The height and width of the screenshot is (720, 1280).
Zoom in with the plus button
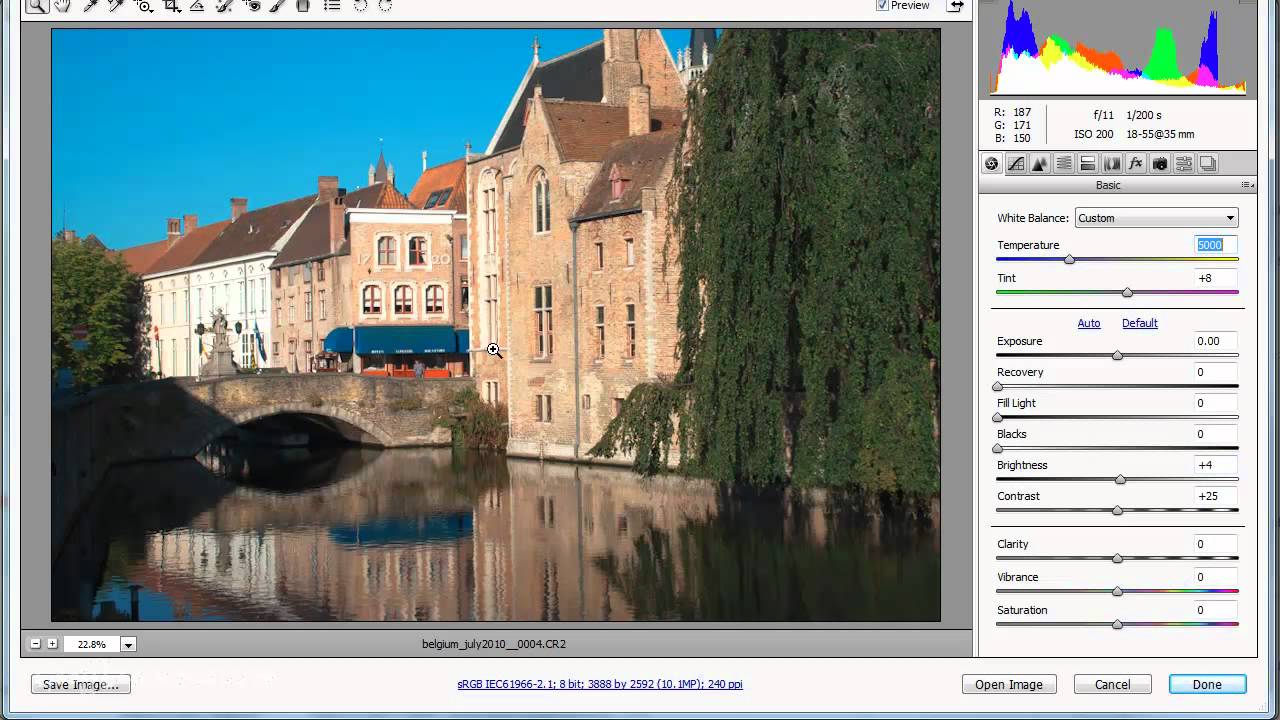(52, 644)
